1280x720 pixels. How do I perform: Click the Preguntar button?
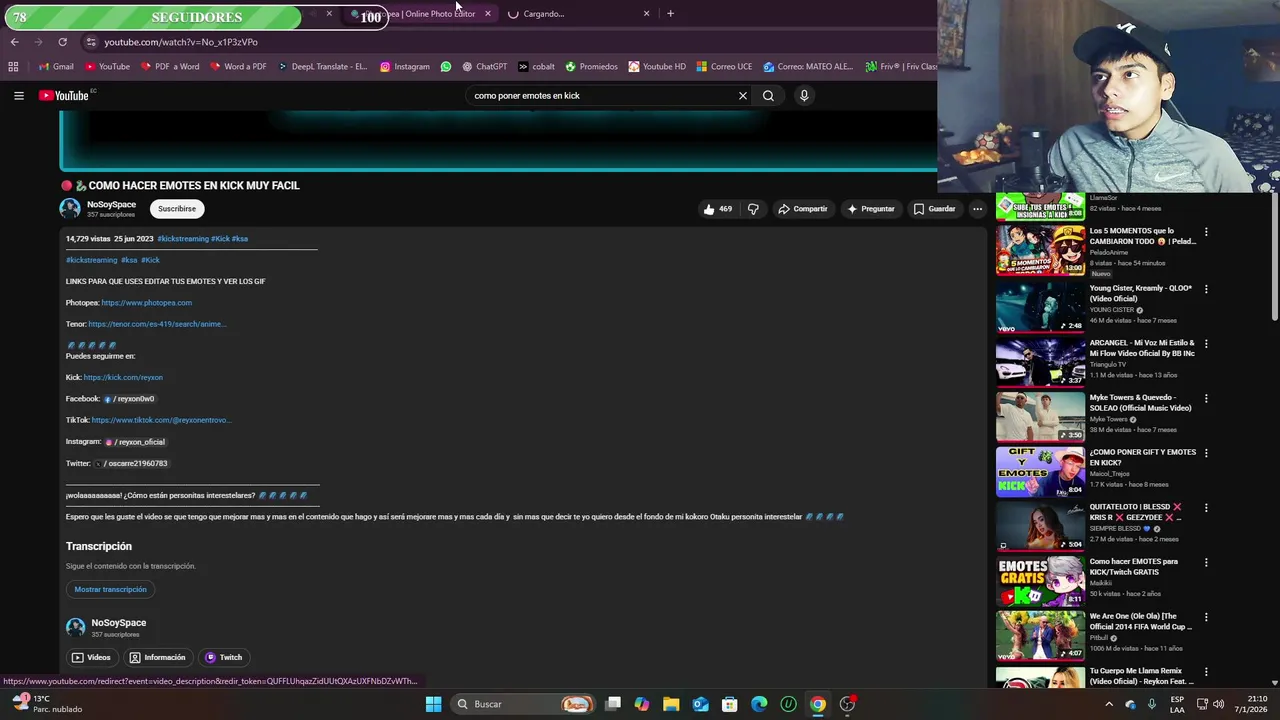(x=870, y=209)
